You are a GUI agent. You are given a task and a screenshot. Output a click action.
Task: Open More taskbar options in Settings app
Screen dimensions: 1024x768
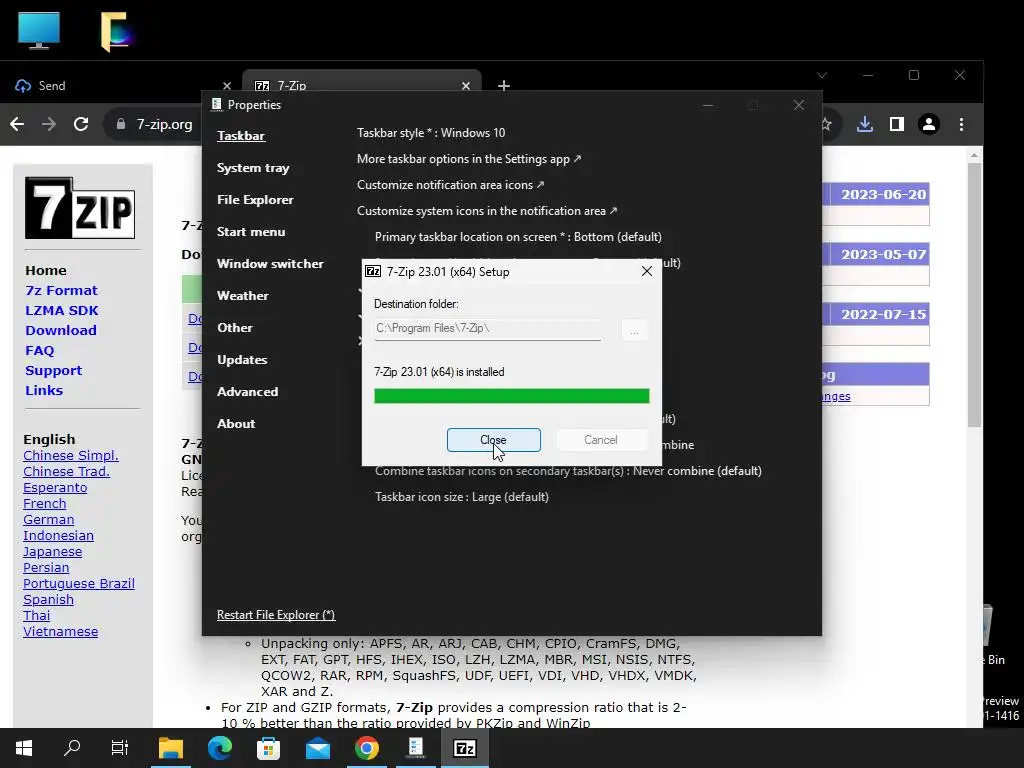pyautogui.click(x=468, y=159)
